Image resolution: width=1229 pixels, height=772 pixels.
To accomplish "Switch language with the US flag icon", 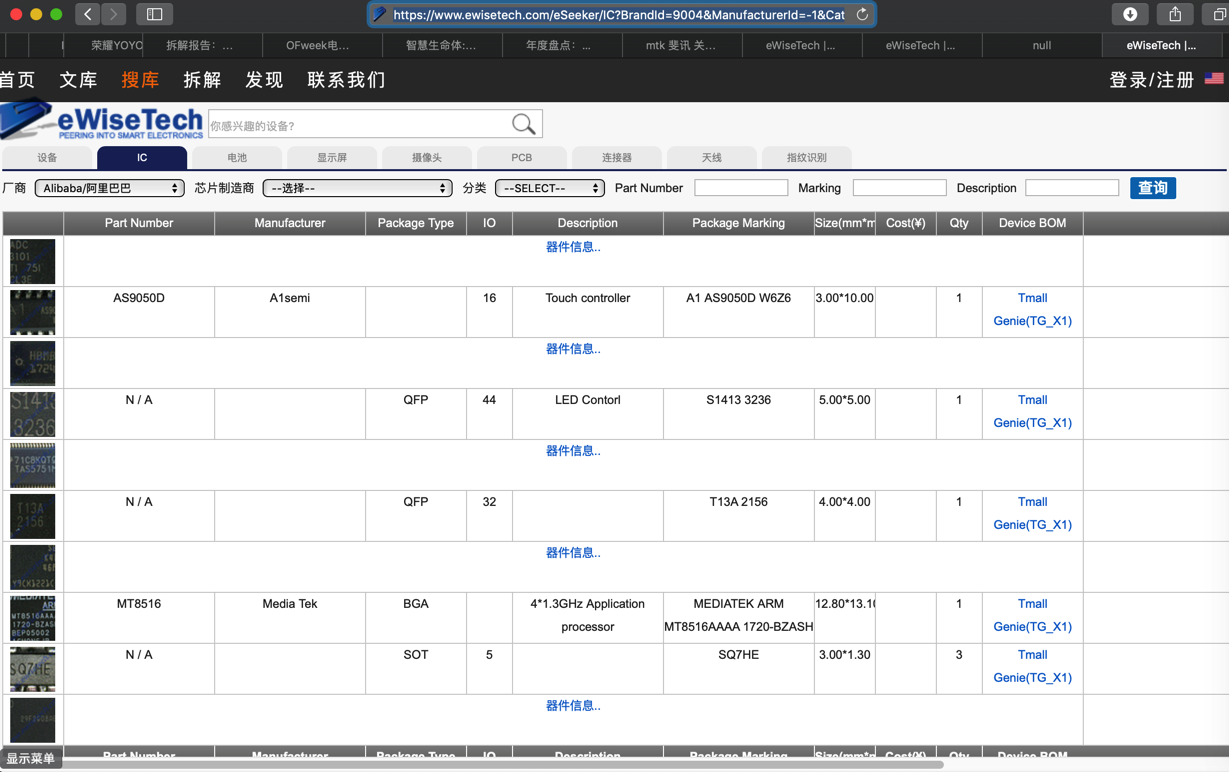I will click(x=1214, y=79).
